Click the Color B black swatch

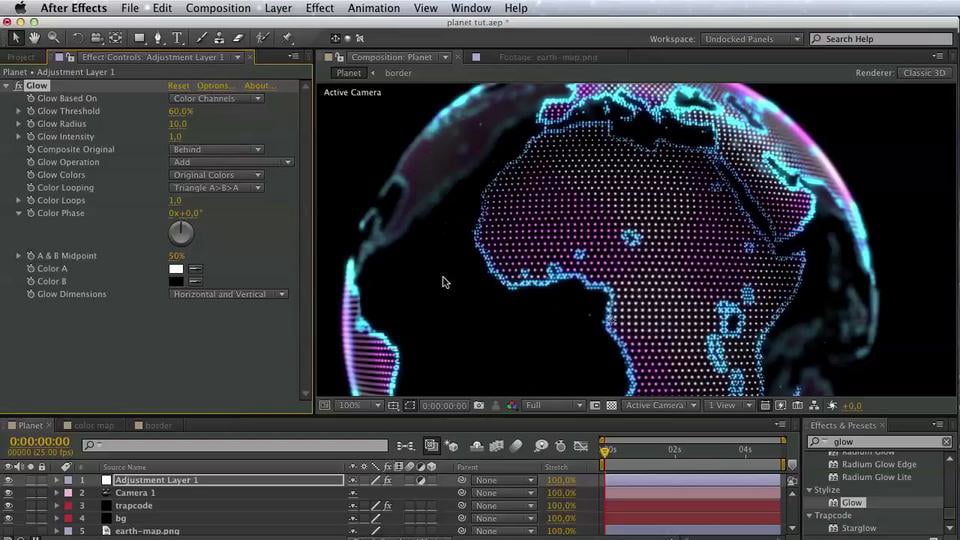click(x=176, y=282)
